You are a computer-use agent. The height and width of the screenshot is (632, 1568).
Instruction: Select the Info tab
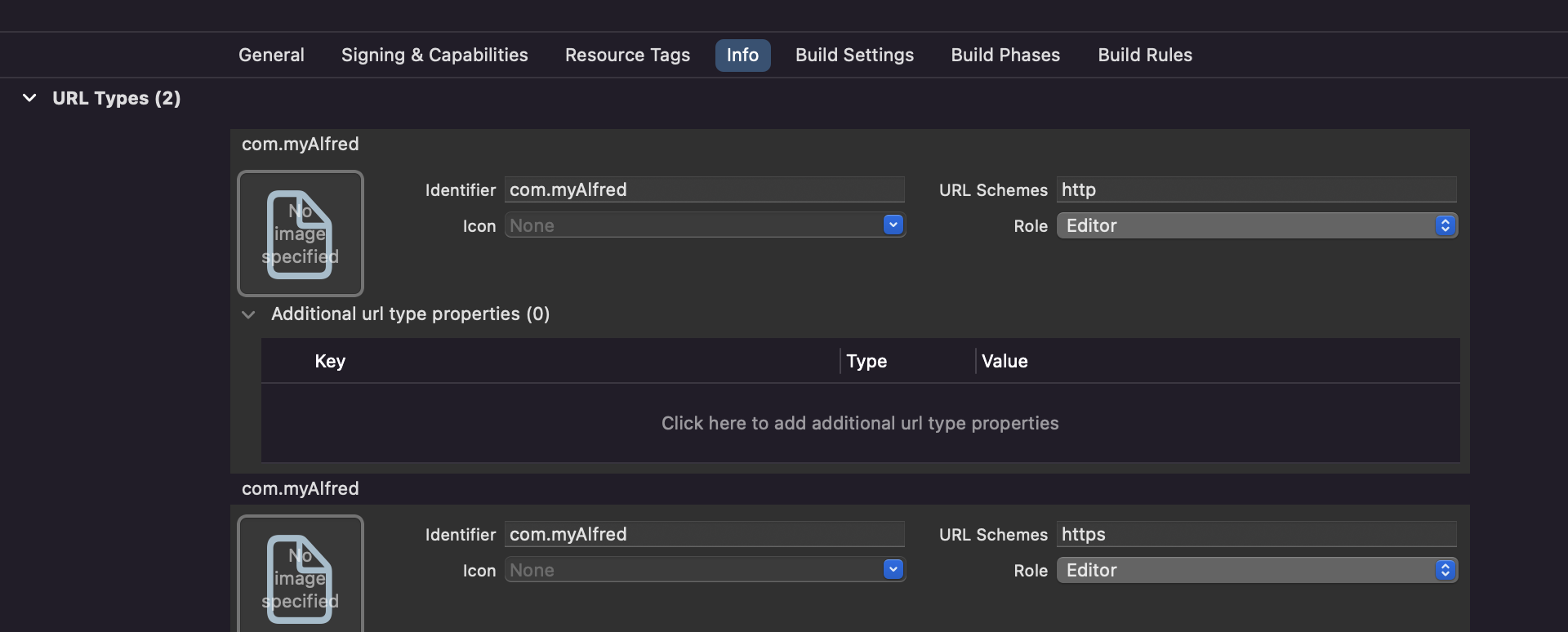(742, 56)
